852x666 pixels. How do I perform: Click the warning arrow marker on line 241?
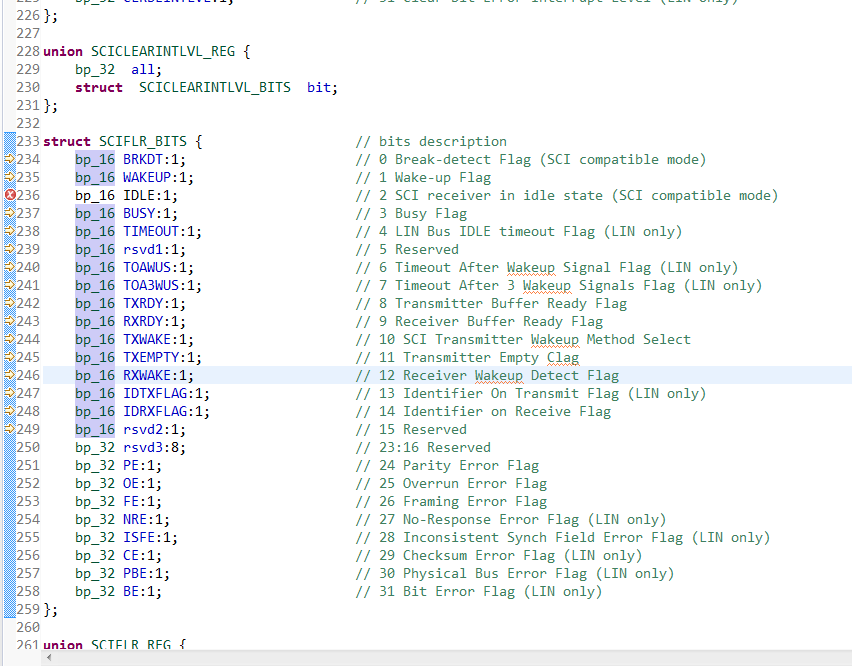click(10, 285)
